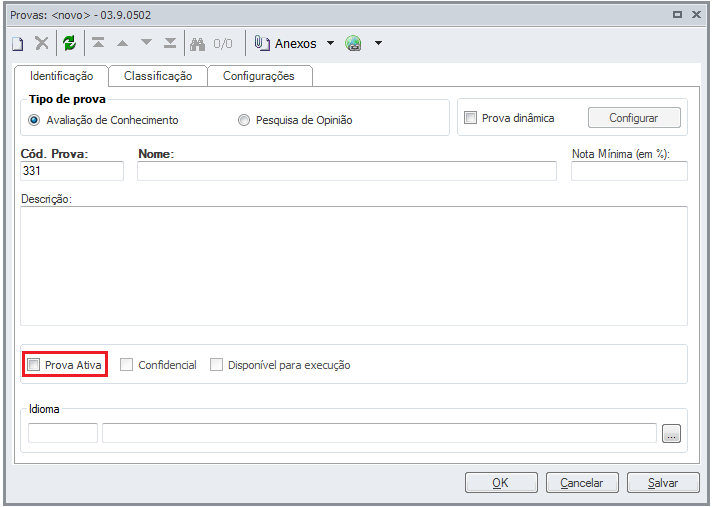
Task: Click the green refresh arrows icon
Action: pos(69,44)
